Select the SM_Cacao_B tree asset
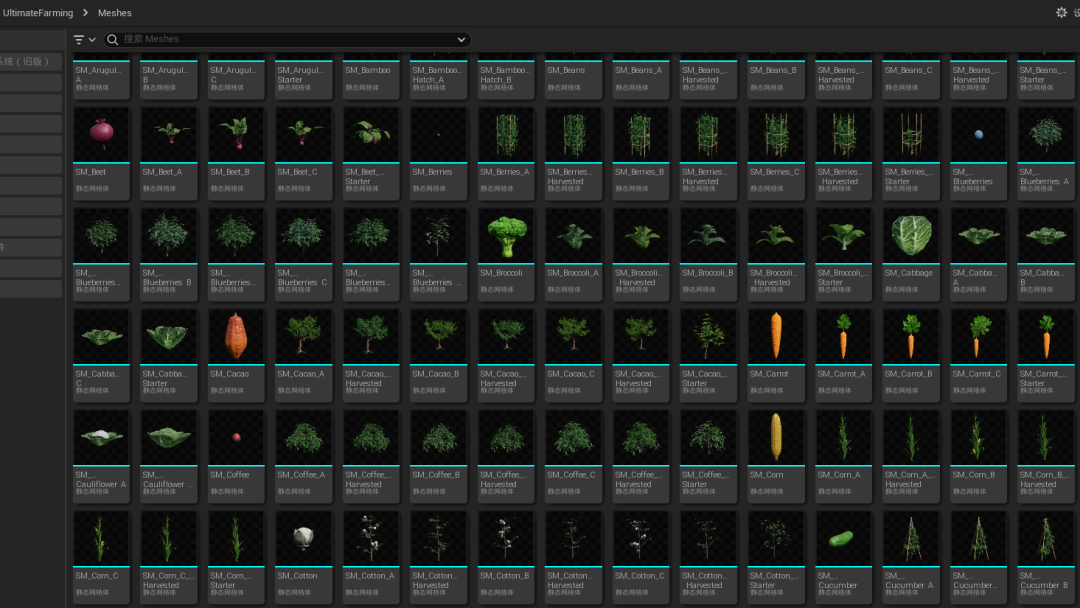1080x608 pixels. point(439,355)
